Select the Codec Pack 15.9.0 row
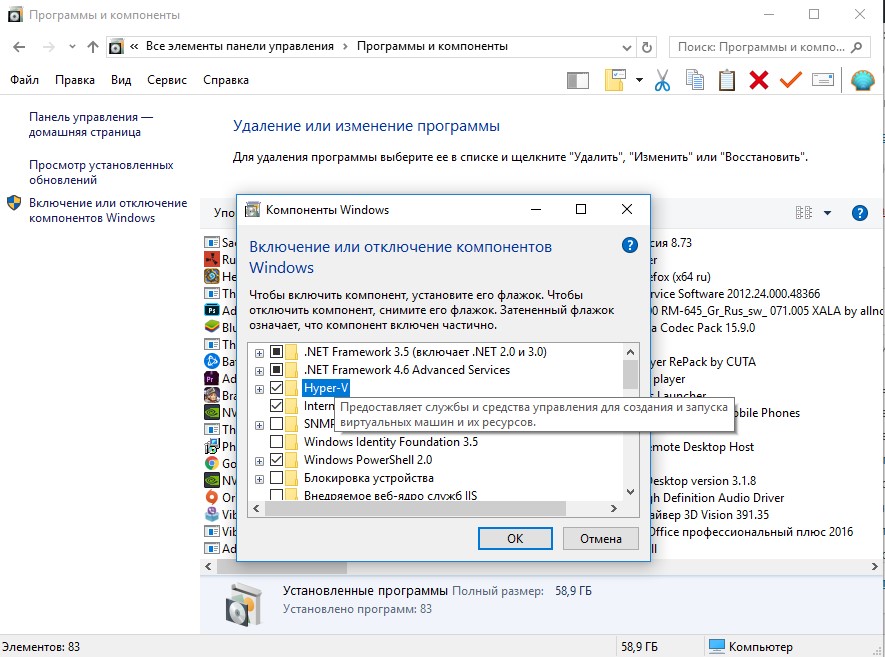The height and width of the screenshot is (657, 885). click(x=703, y=328)
